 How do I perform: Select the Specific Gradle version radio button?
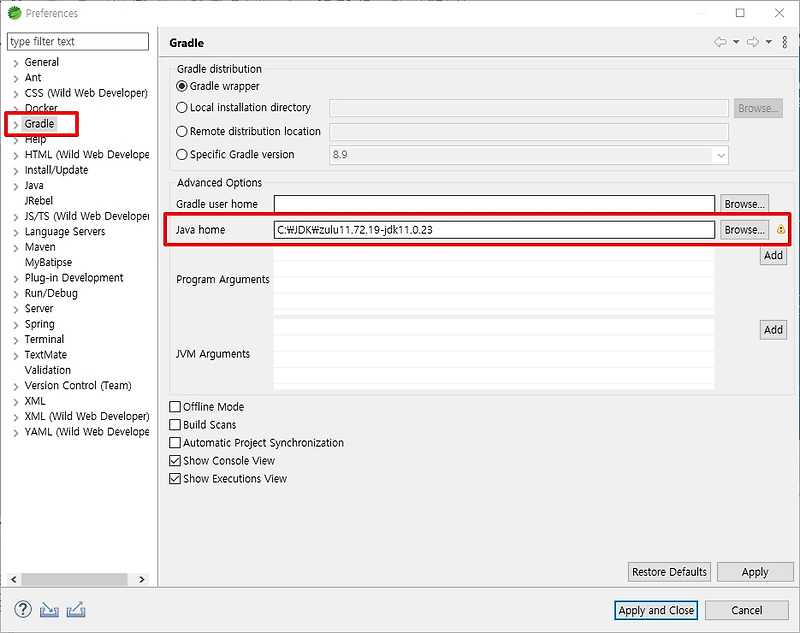[x=180, y=155]
